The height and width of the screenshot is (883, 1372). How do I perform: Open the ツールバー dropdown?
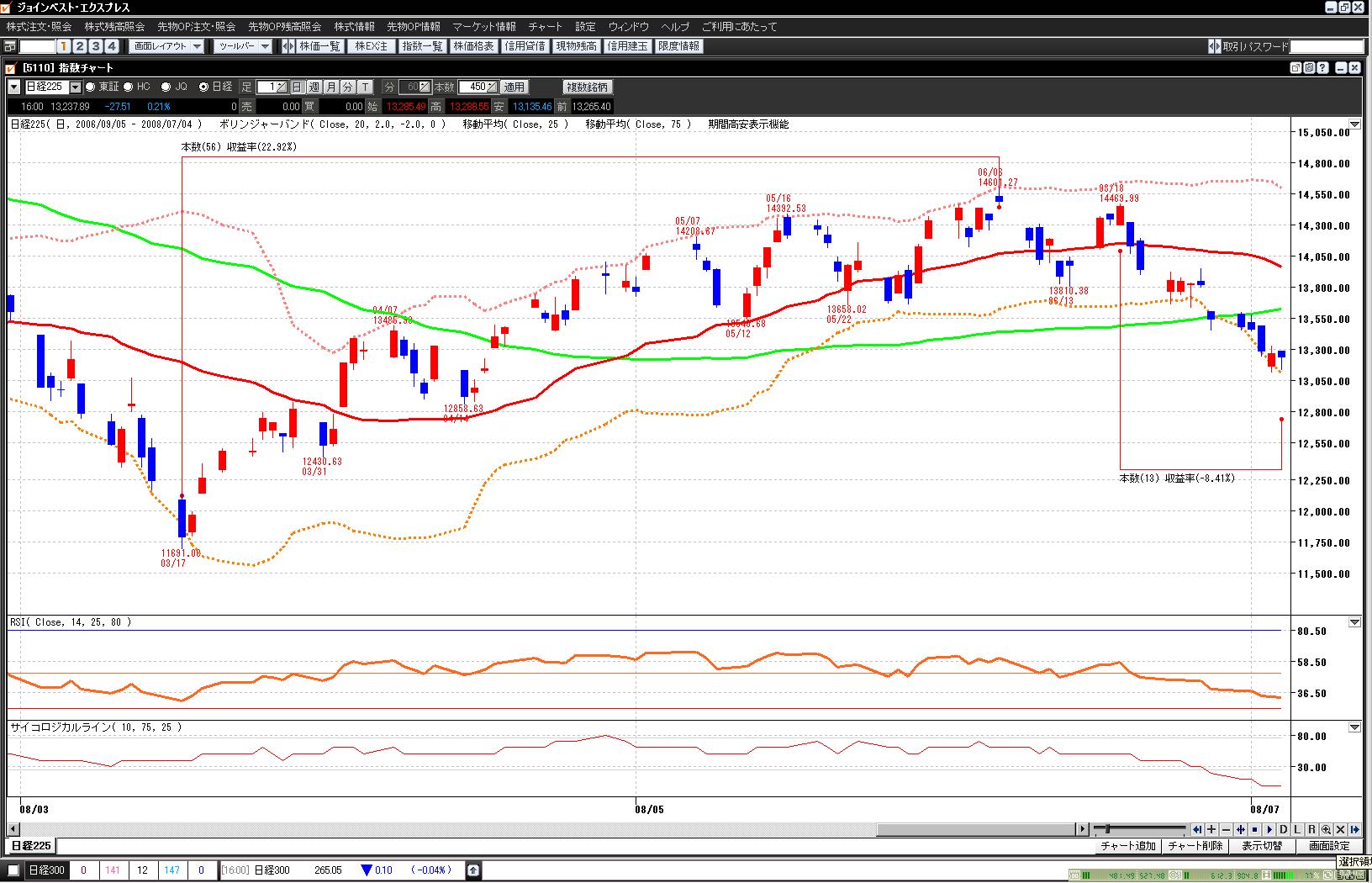pyautogui.click(x=242, y=46)
